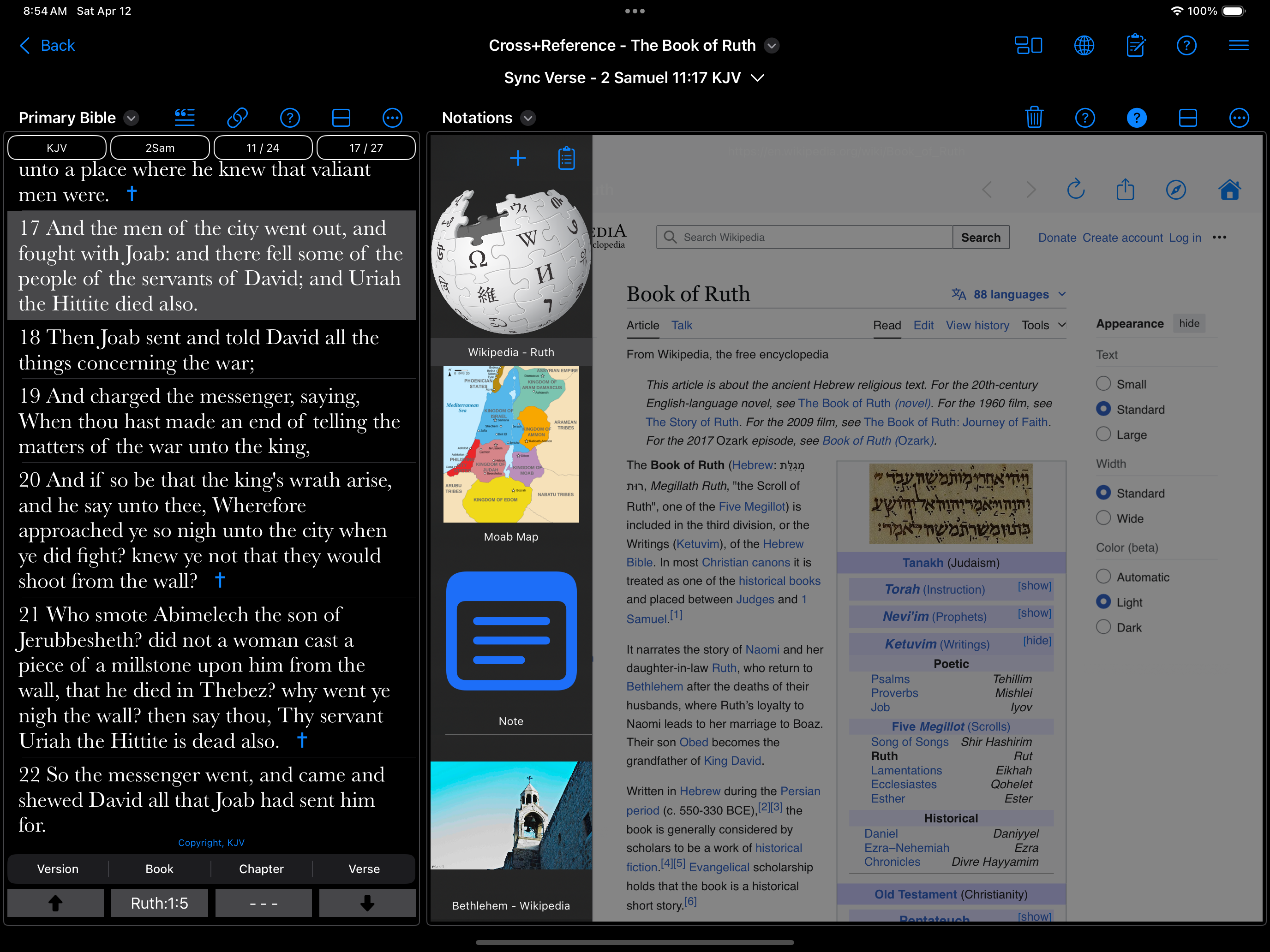The height and width of the screenshot is (952, 1270).
Task: Tap the Search Wikipedia input field
Action: (804, 237)
